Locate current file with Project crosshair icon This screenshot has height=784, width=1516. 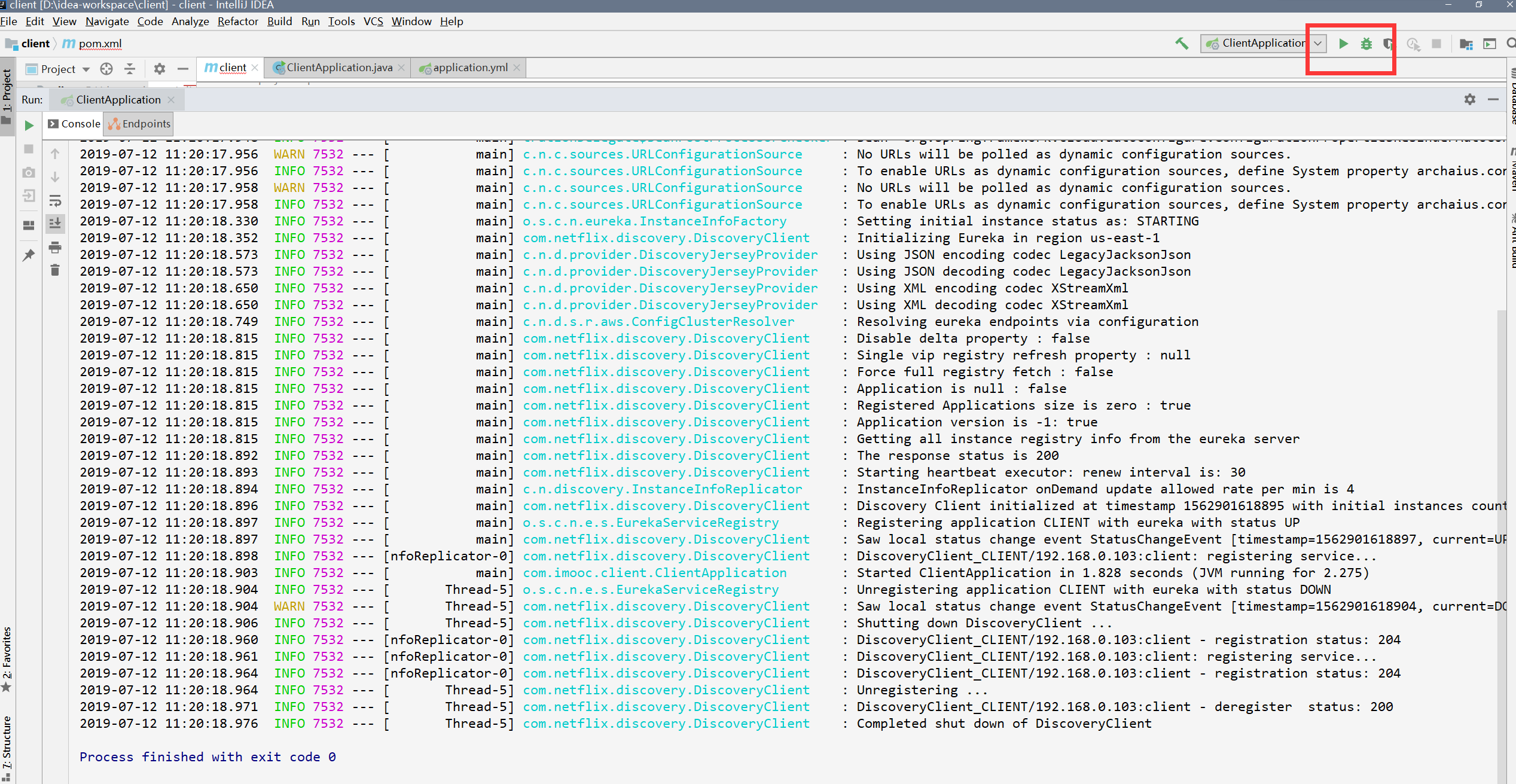[x=106, y=69]
